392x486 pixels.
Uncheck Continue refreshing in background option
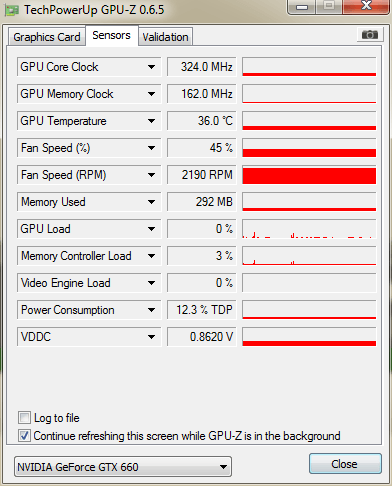(x=24, y=435)
